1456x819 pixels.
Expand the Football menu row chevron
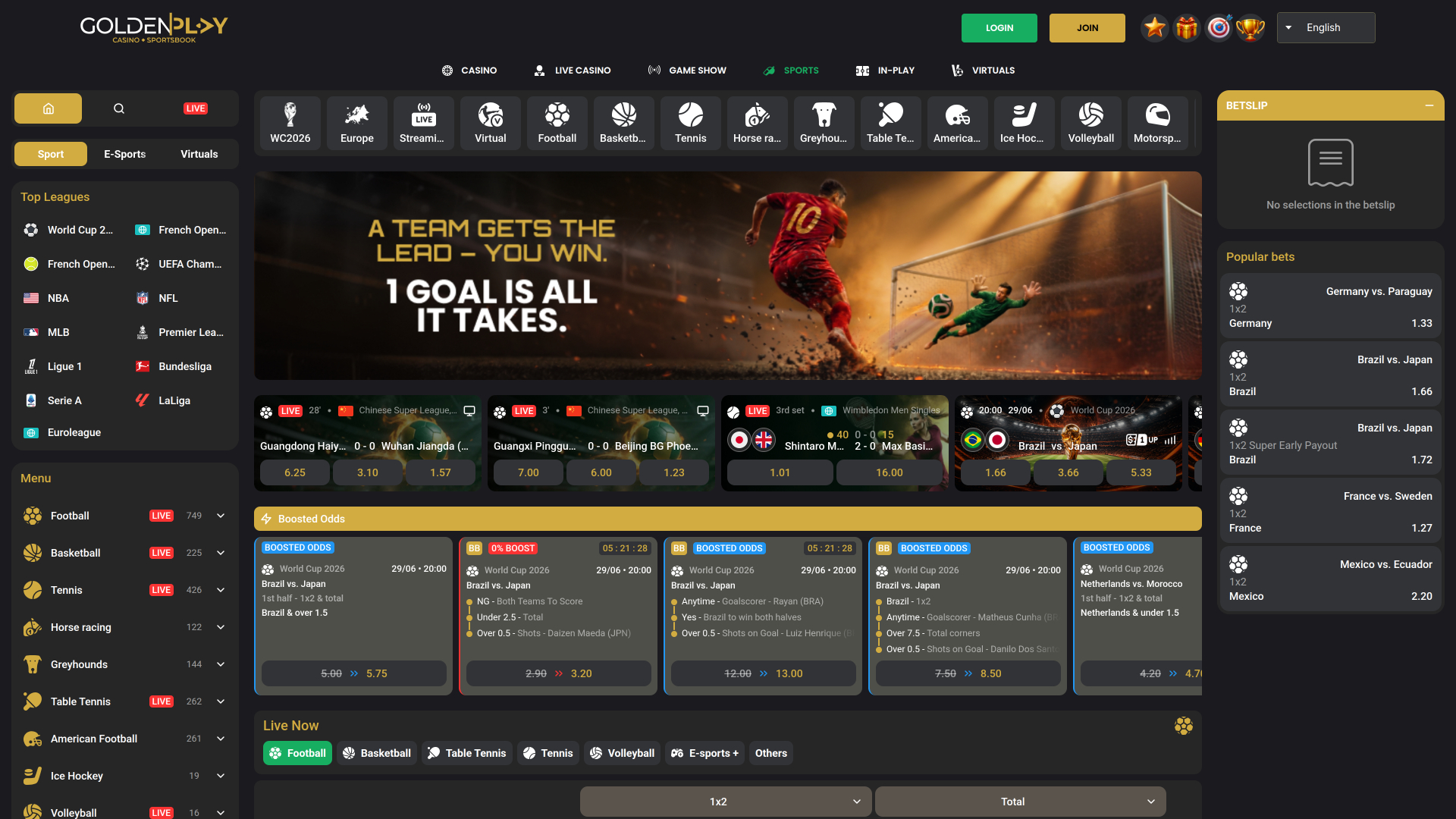221,516
